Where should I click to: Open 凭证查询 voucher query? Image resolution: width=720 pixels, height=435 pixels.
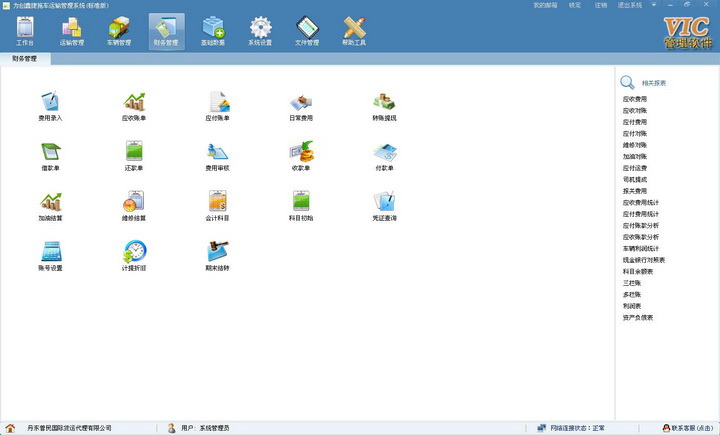[384, 206]
